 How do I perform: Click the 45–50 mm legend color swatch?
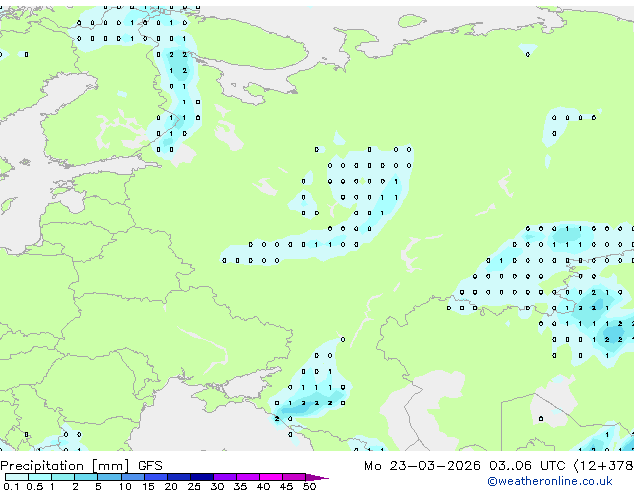pyautogui.click(x=294, y=477)
